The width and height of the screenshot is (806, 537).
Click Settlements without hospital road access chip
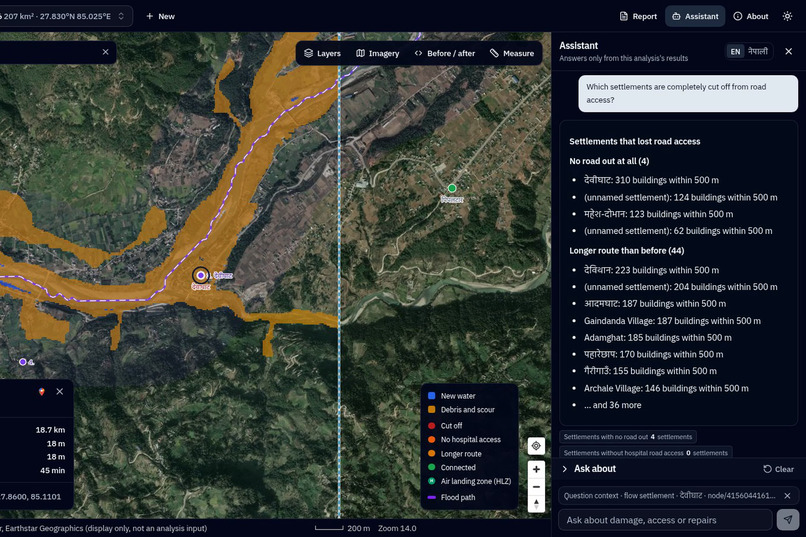point(646,453)
